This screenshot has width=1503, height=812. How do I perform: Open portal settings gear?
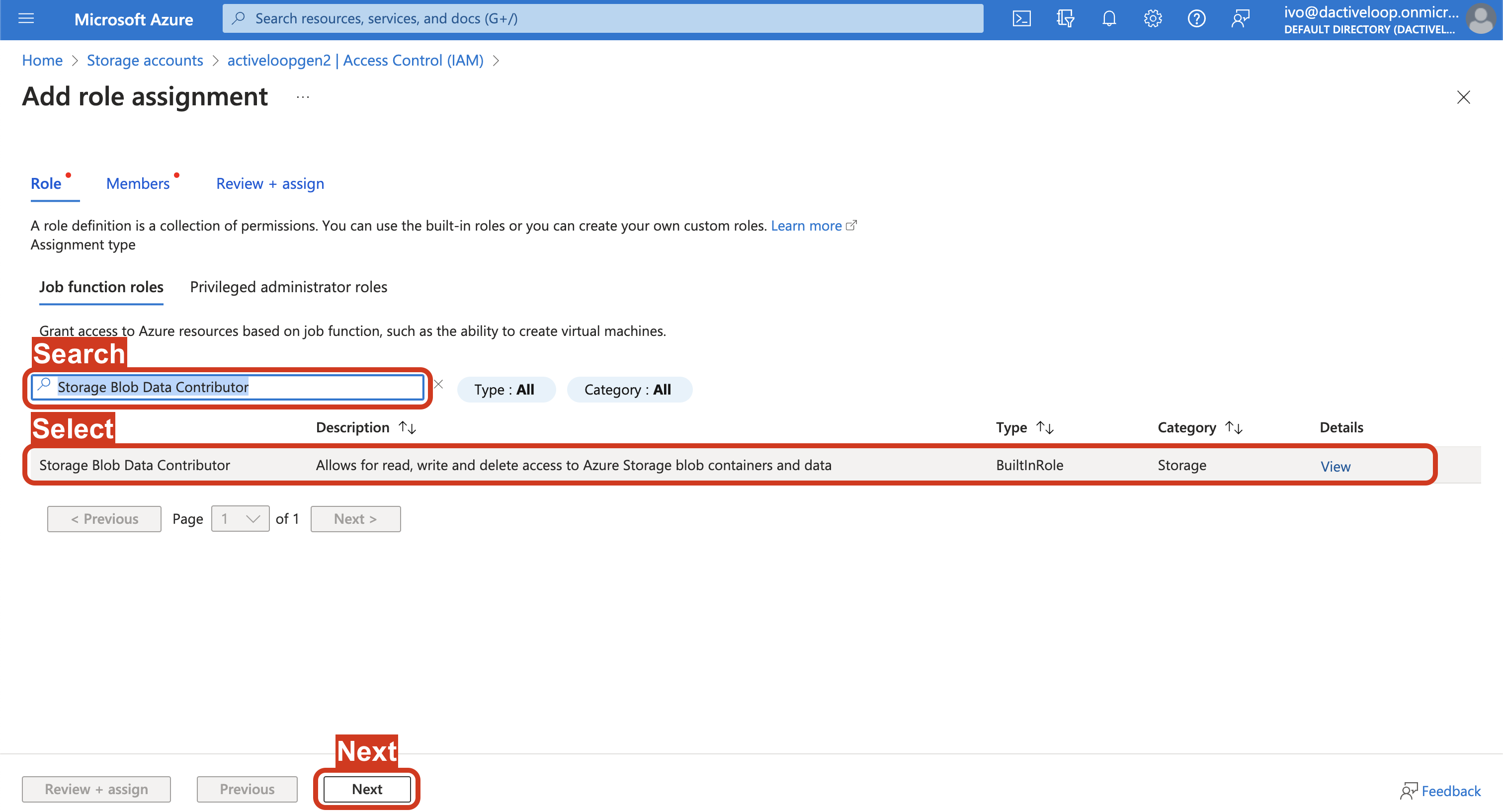1152,19
